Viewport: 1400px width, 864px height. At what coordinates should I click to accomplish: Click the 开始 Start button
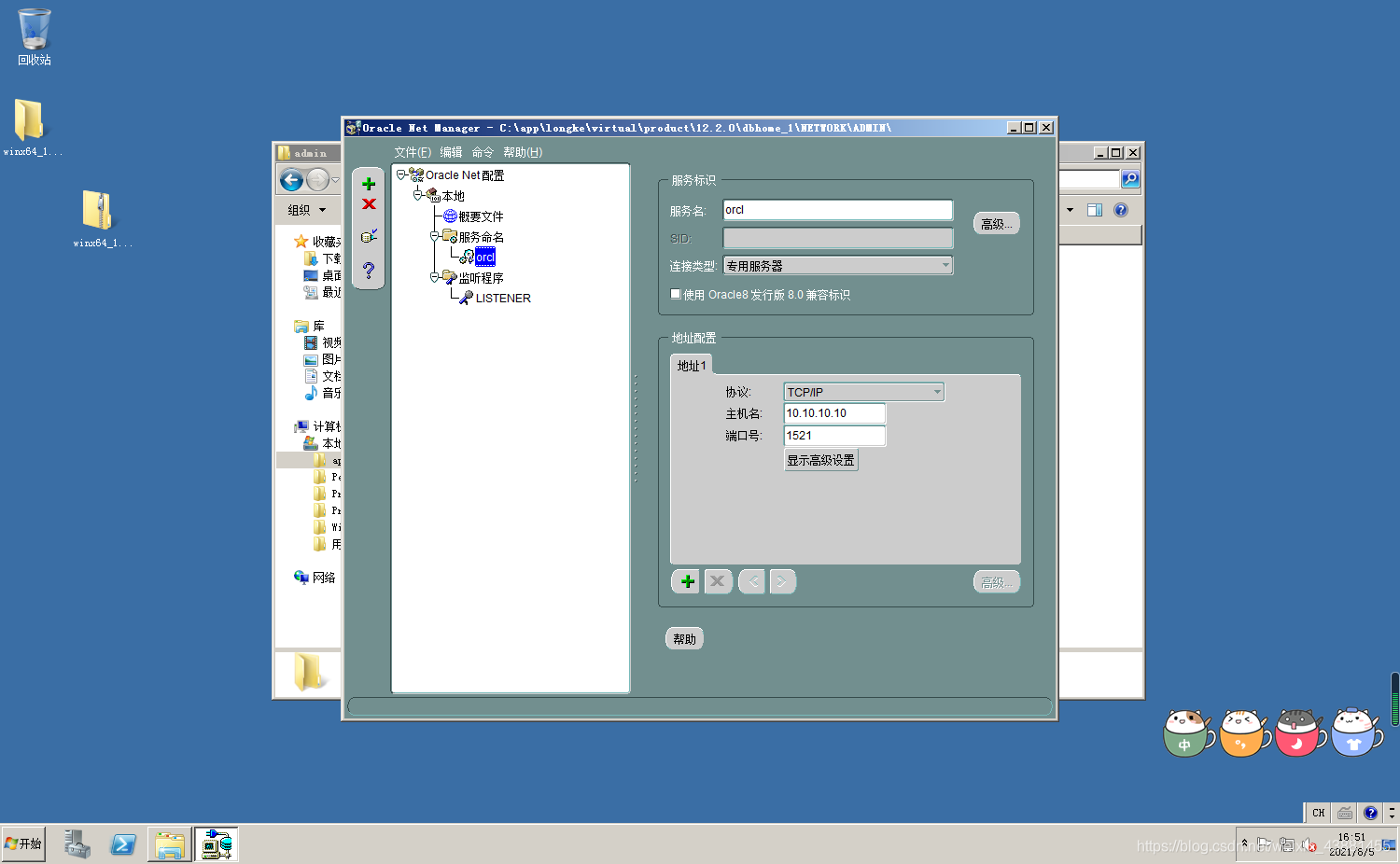pos(23,843)
